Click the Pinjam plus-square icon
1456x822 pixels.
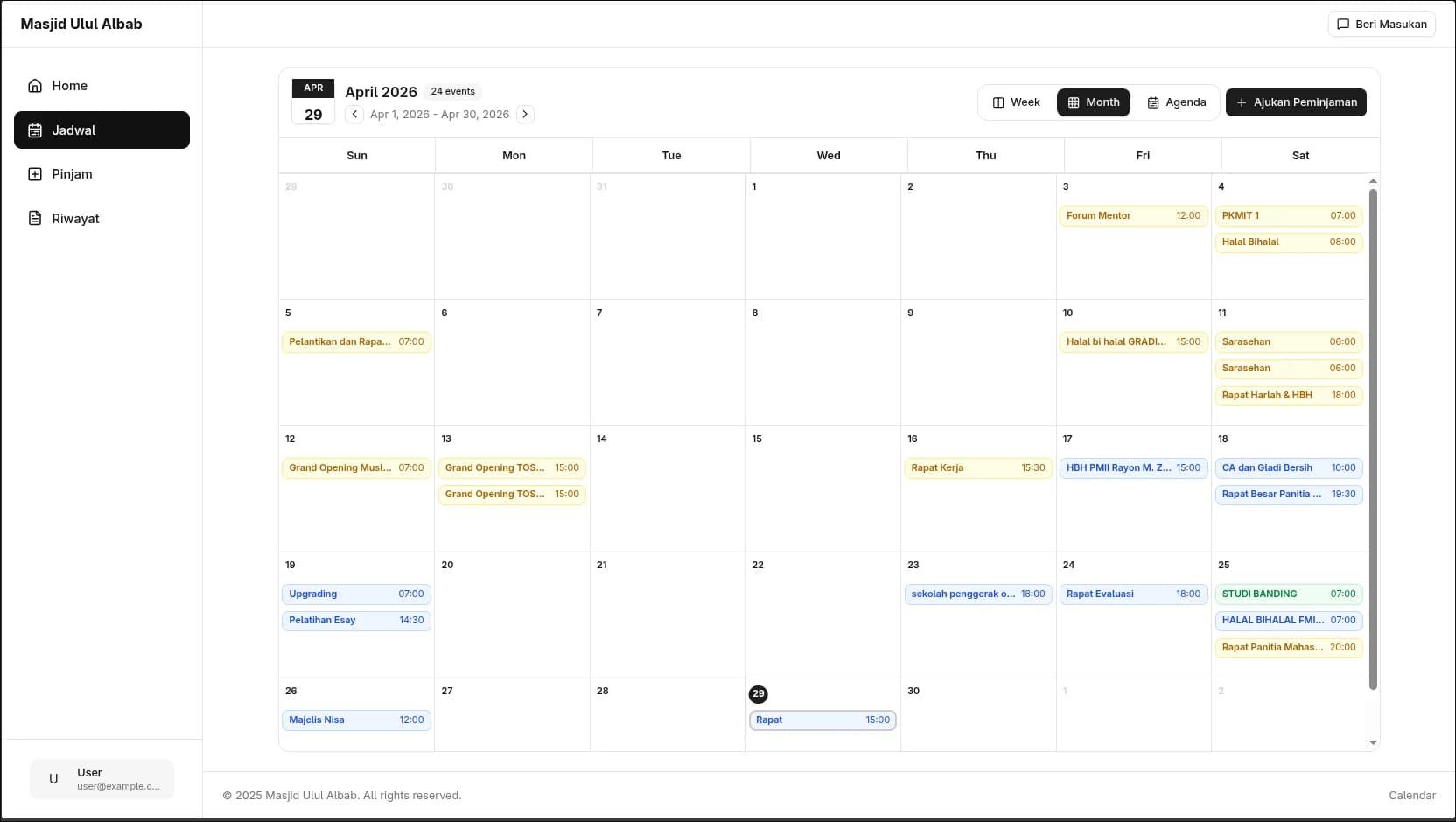(x=35, y=174)
